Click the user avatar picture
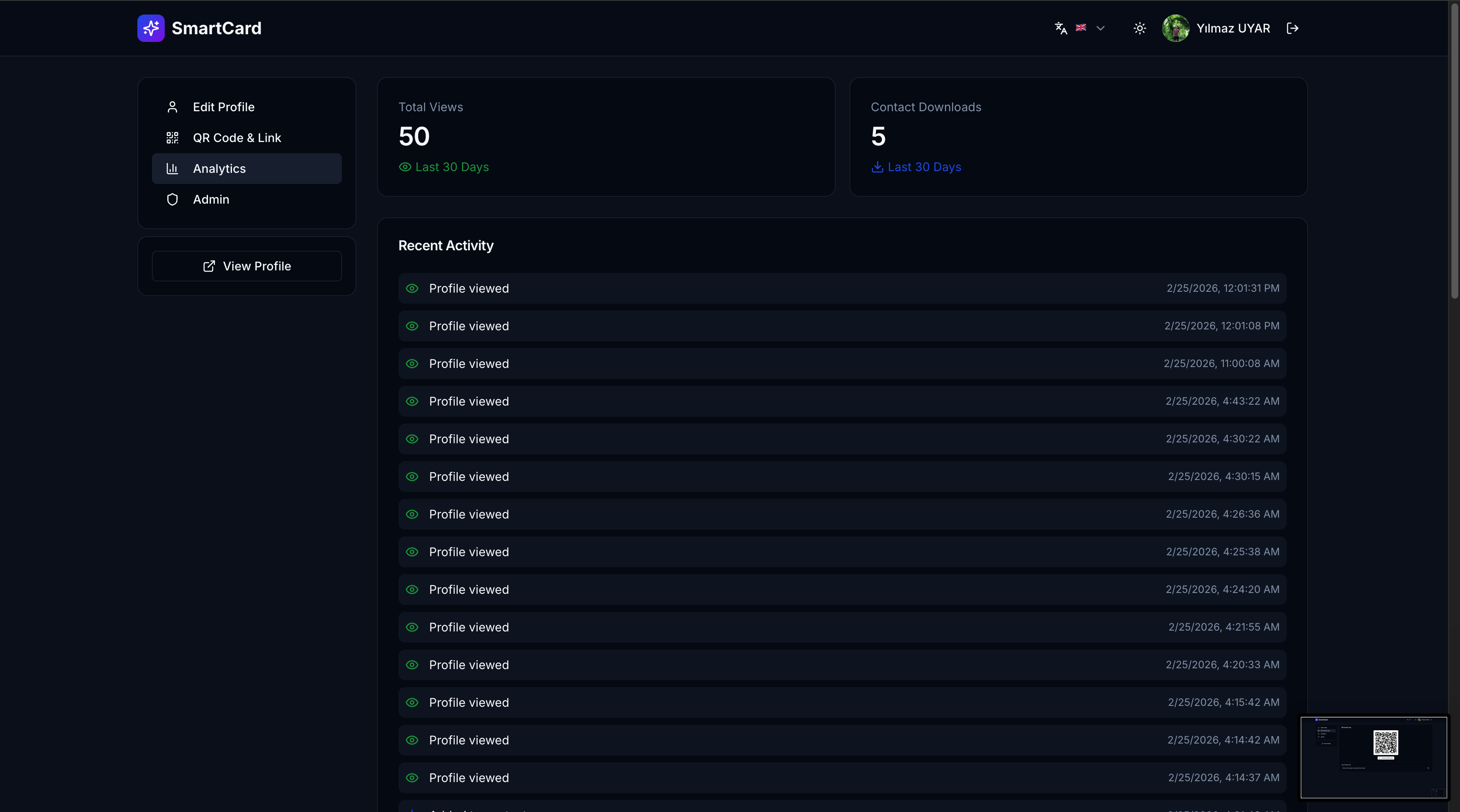The width and height of the screenshot is (1460, 812). (x=1175, y=28)
